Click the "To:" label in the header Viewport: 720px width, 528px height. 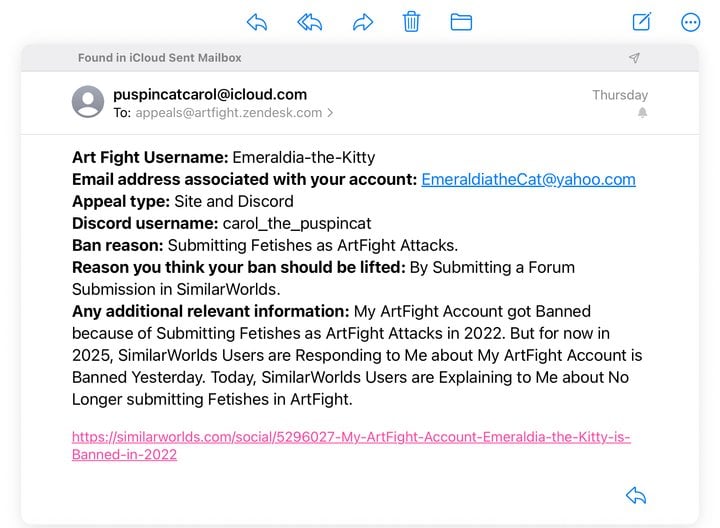122,112
